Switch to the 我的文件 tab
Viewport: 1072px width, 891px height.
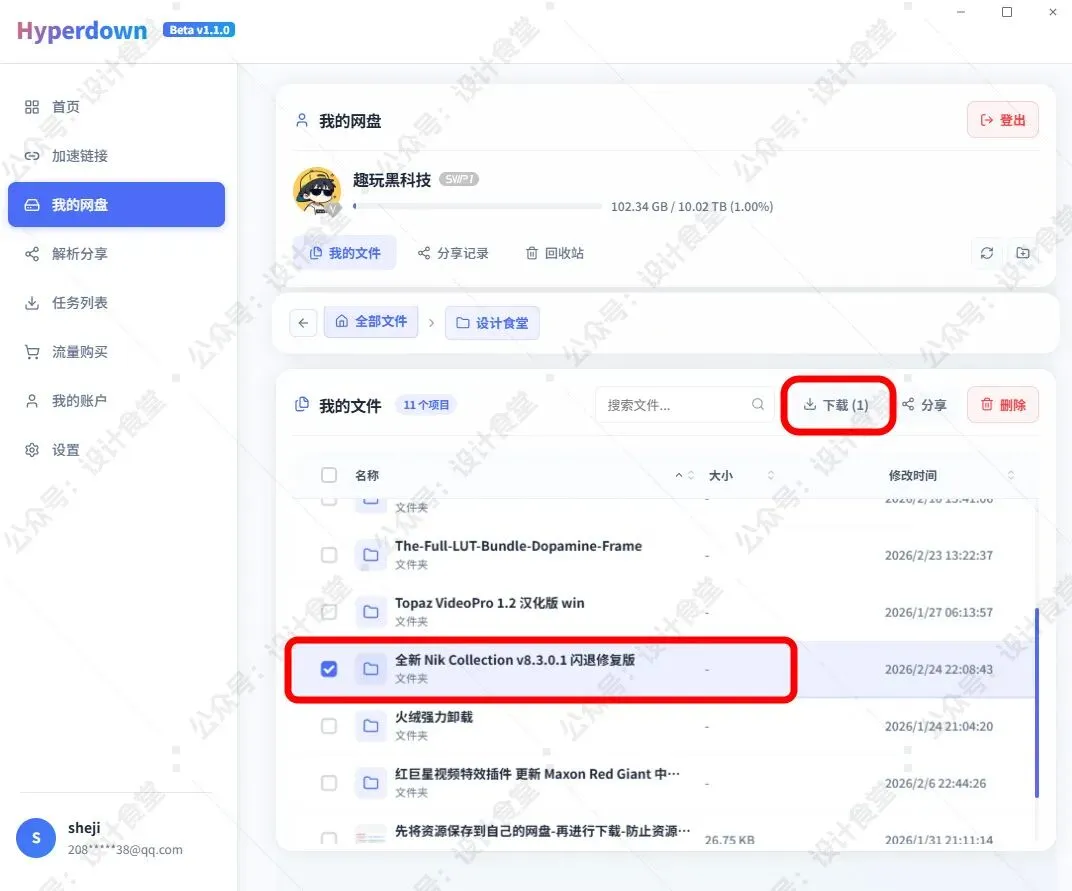(345, 253)
